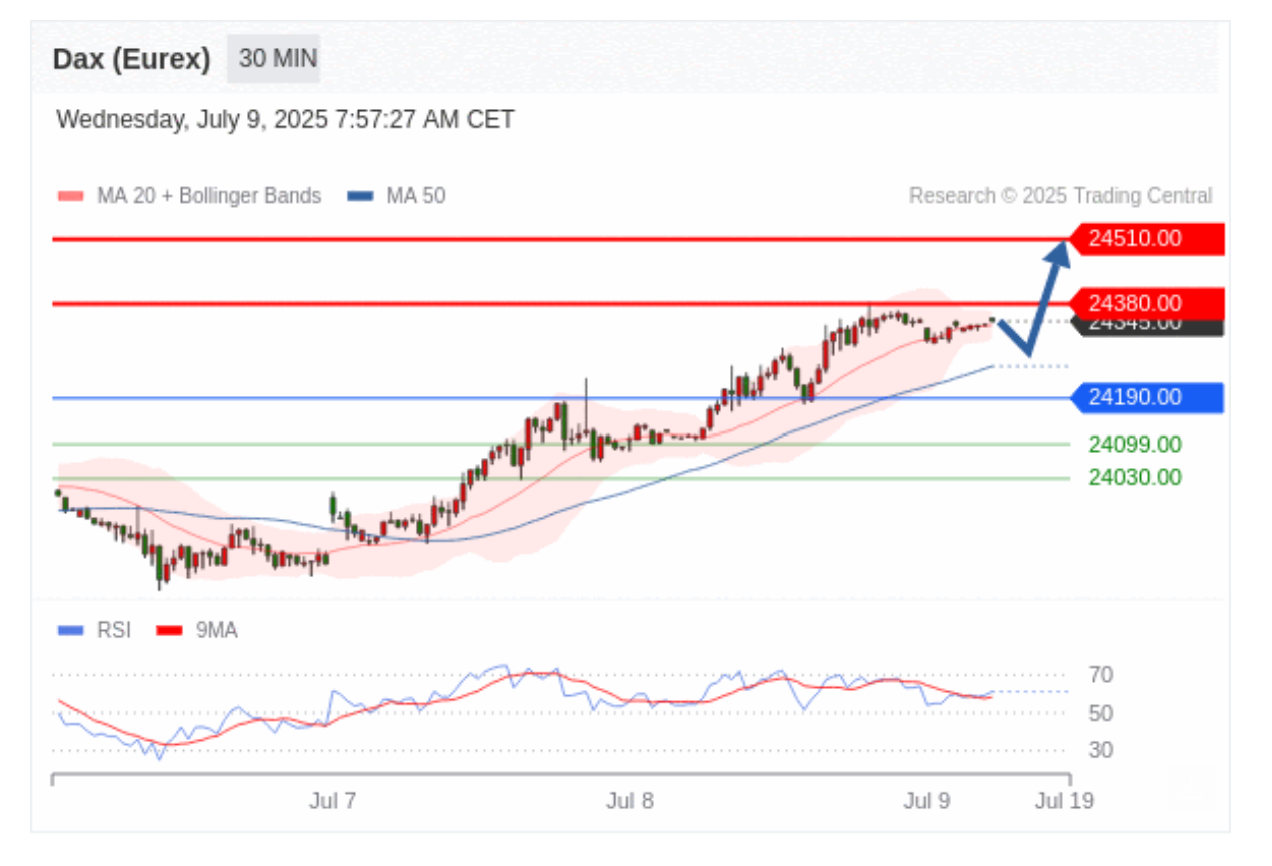The width and height of the screenshot is (1272, 866).
Task: Click the Jul 7 date marker
Action: coord(333,801)
